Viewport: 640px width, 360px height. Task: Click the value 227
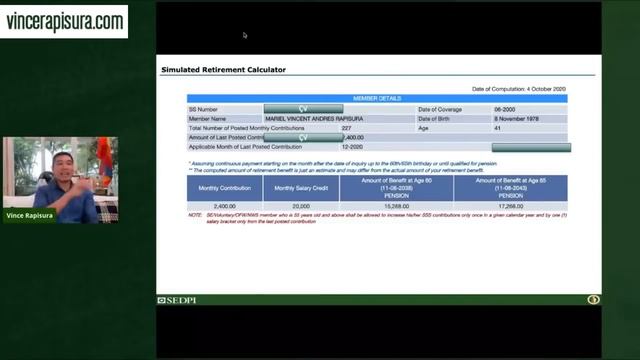point(346,128)
